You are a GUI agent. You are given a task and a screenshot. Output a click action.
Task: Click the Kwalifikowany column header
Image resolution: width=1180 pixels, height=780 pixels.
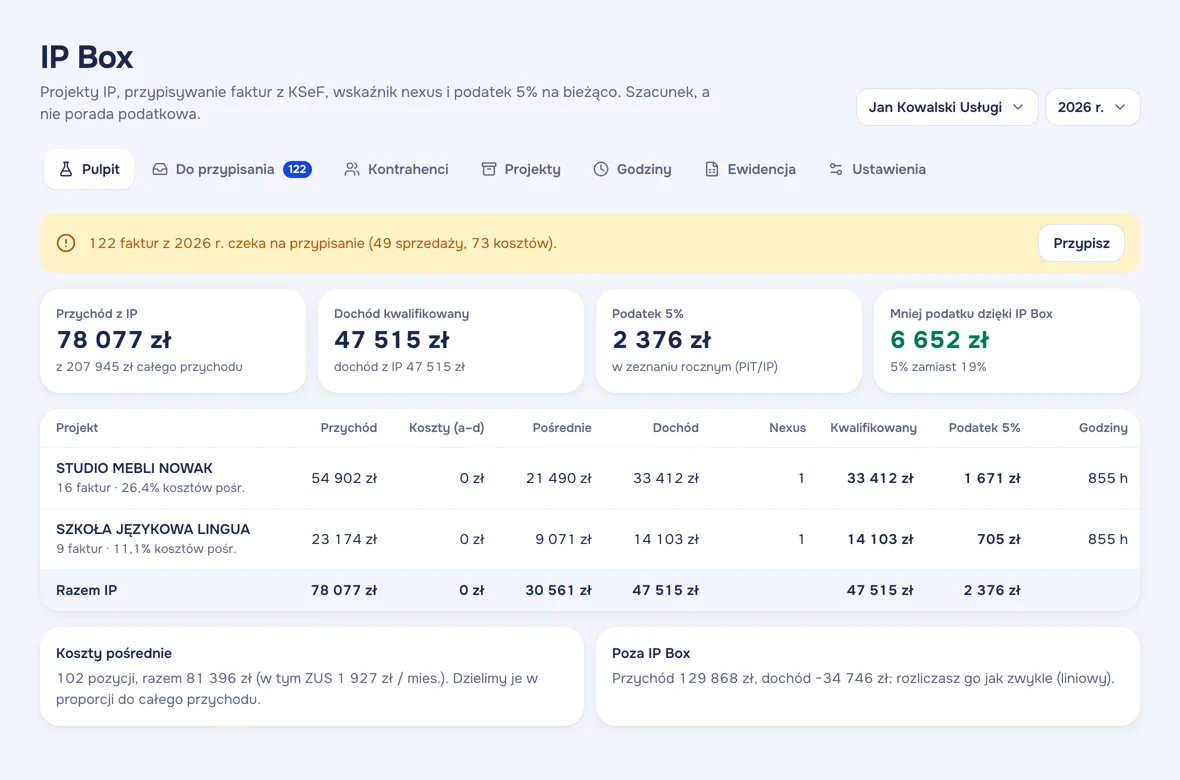coord(874,428)
